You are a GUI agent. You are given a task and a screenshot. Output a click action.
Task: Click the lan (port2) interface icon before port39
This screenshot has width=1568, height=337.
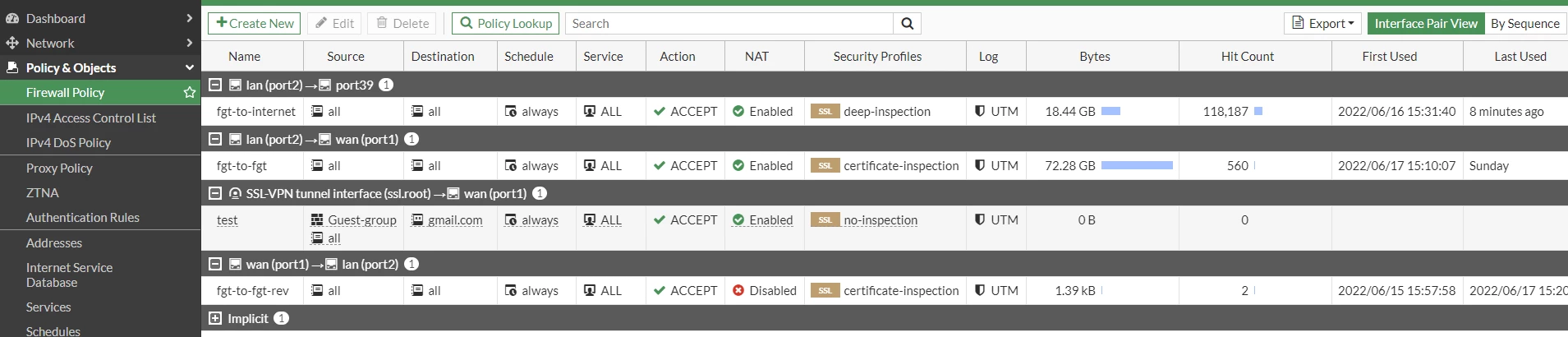[235, 85]
